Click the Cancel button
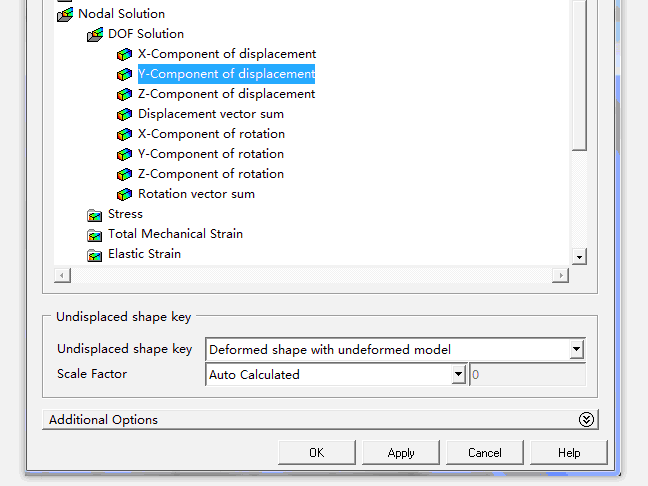 tap(485, 453)
